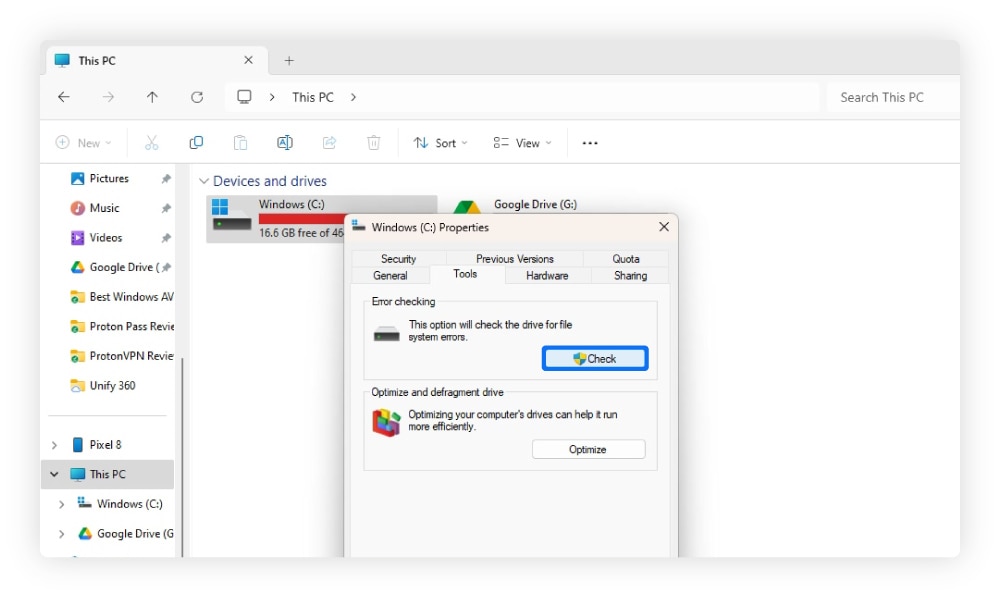Select This PC in navigation pane
The image size is (1000, 597).
point(107,474)
